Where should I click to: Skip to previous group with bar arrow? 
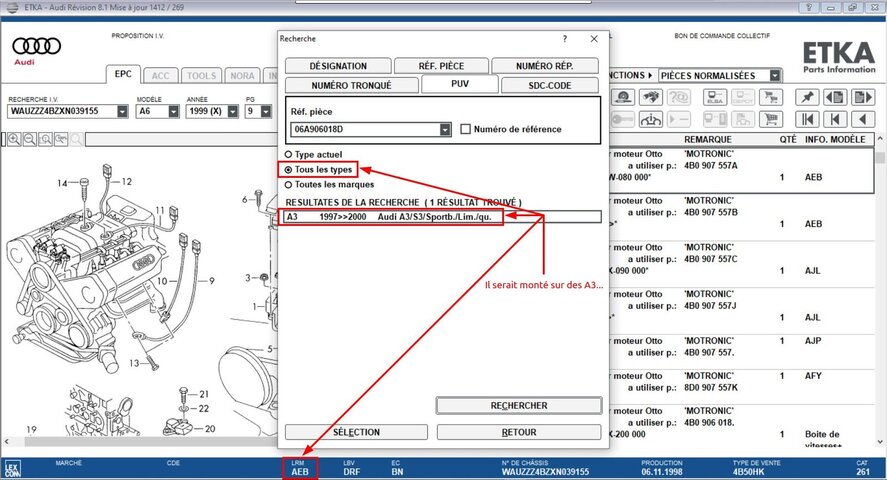(x=835, y=119)
